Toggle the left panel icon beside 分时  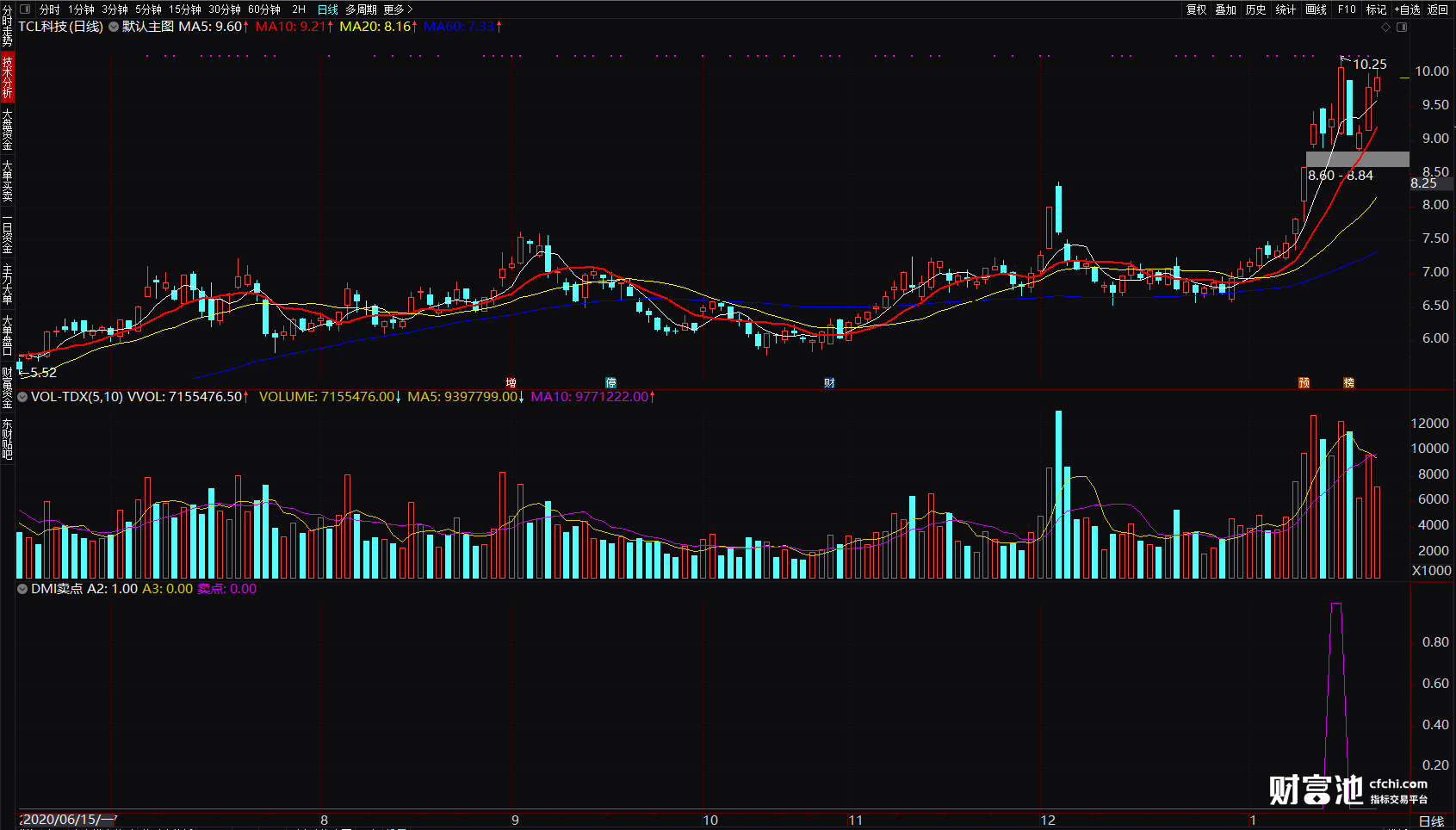(25, 9)
